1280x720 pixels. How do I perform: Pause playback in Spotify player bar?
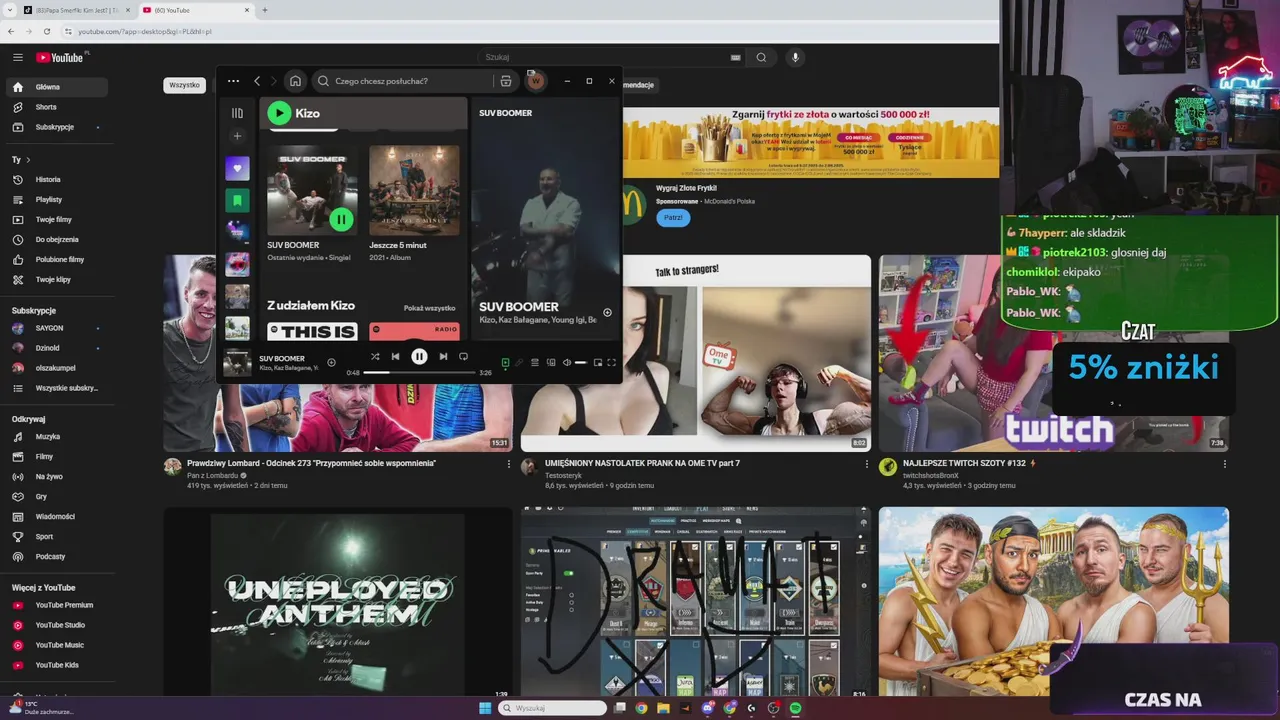click(x=419, y=356)
